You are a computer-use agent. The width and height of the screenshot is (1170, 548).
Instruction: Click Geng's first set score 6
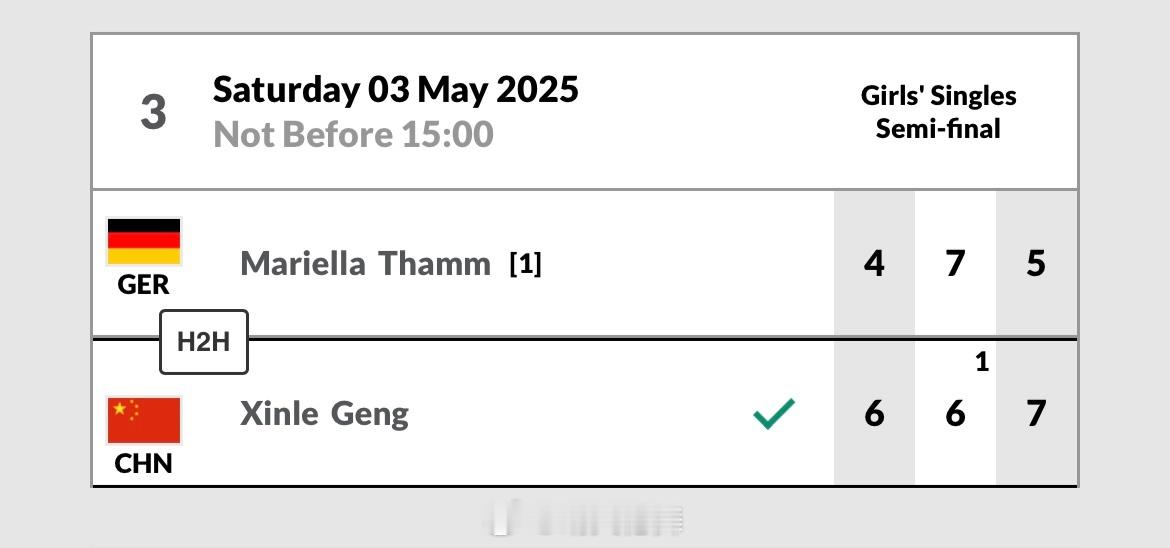pos(874,414)
